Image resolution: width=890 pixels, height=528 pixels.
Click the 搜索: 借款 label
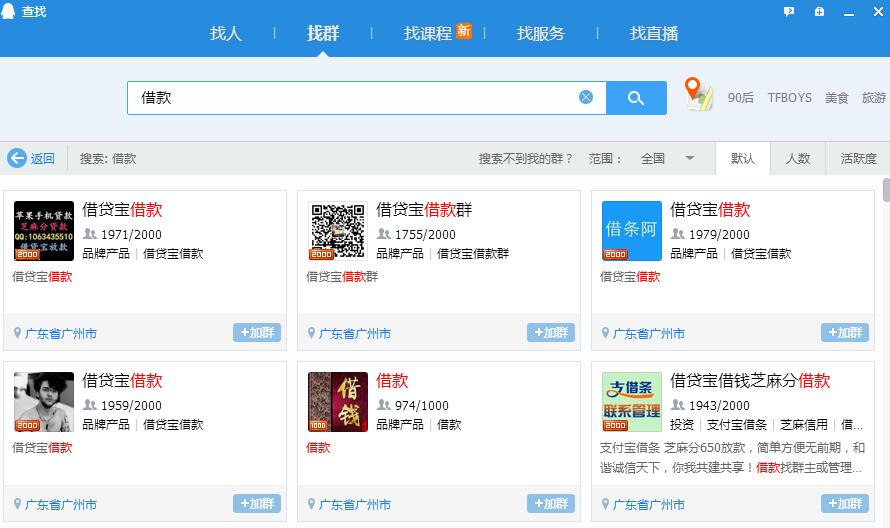pyautogui.click(x=108, y=158)
